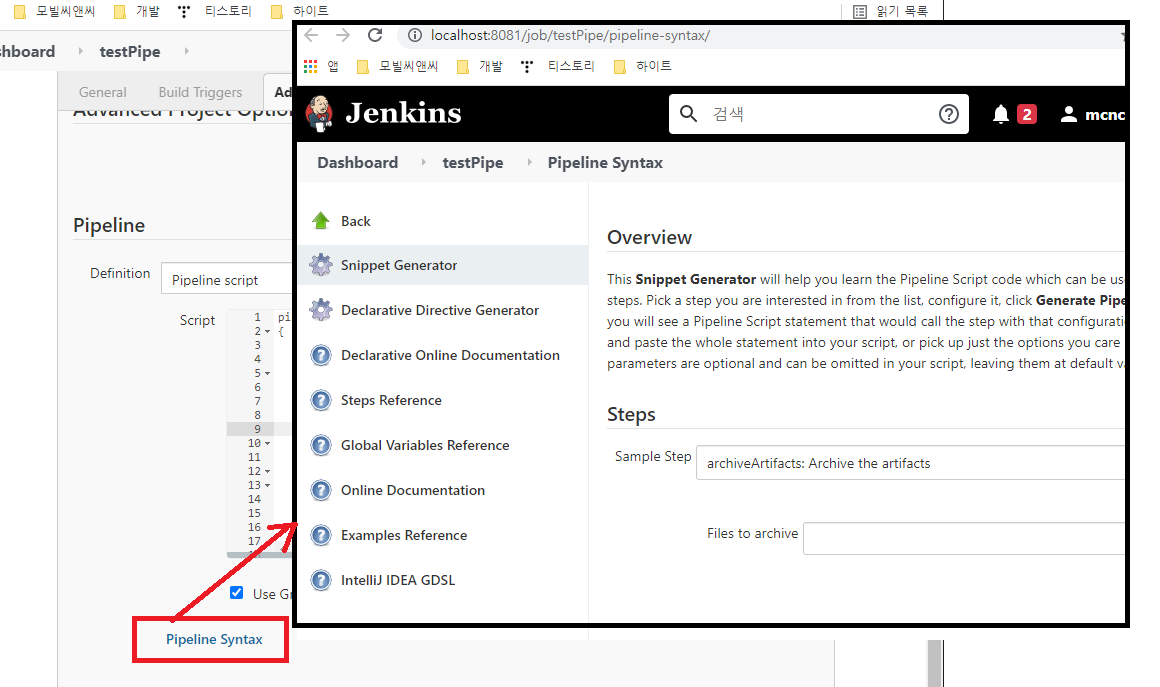Screen dimensions: 1160x687
Task: Open the Sample Step dropdown
Action: (x=910, y=463)
